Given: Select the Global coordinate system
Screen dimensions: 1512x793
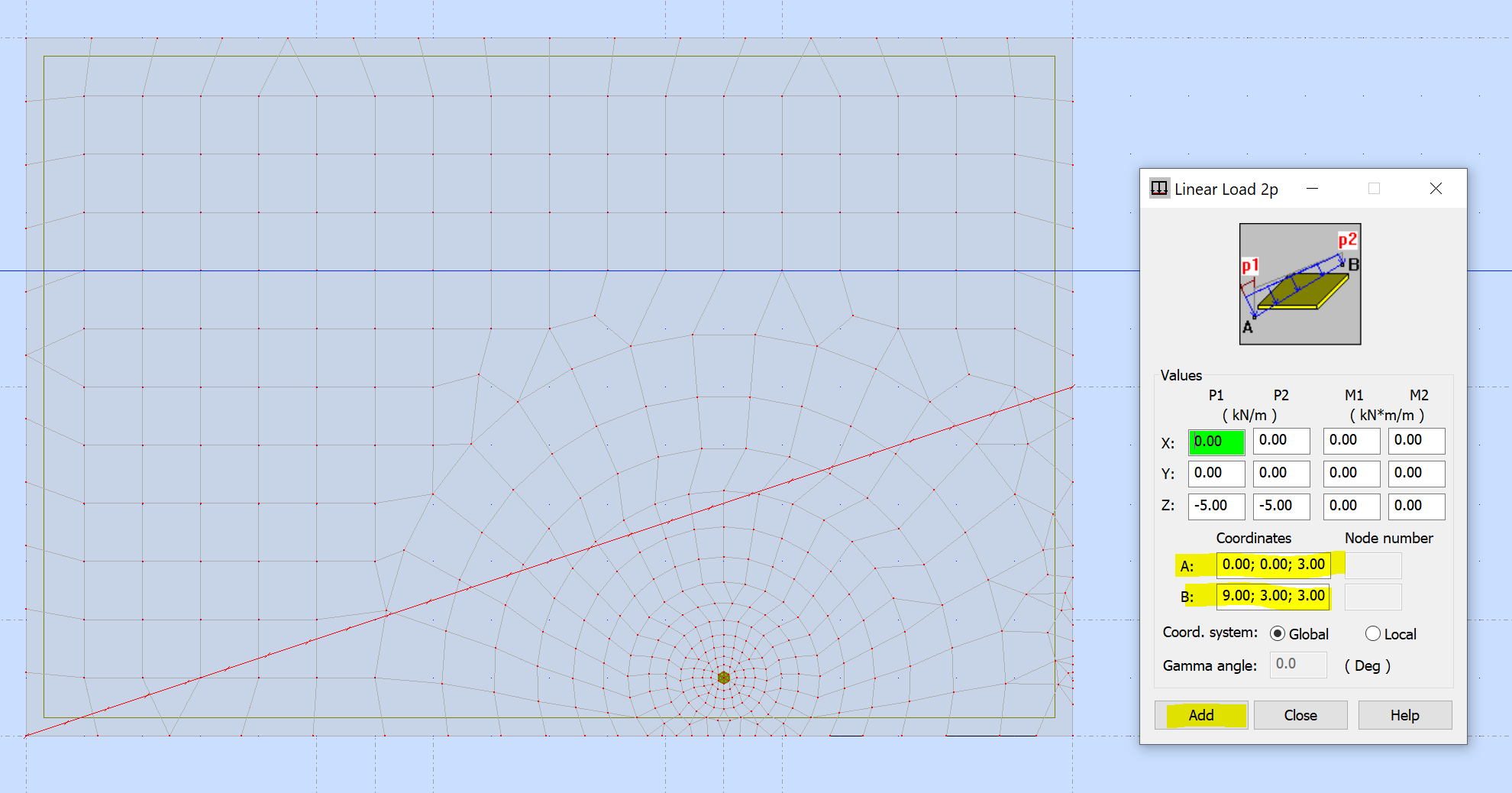Looking at the screenshot, I should click(x=1277, y=633).
